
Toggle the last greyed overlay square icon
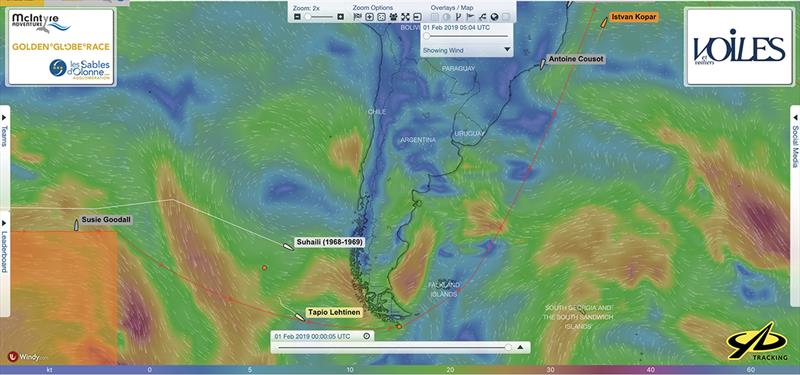tap(506, 17)
